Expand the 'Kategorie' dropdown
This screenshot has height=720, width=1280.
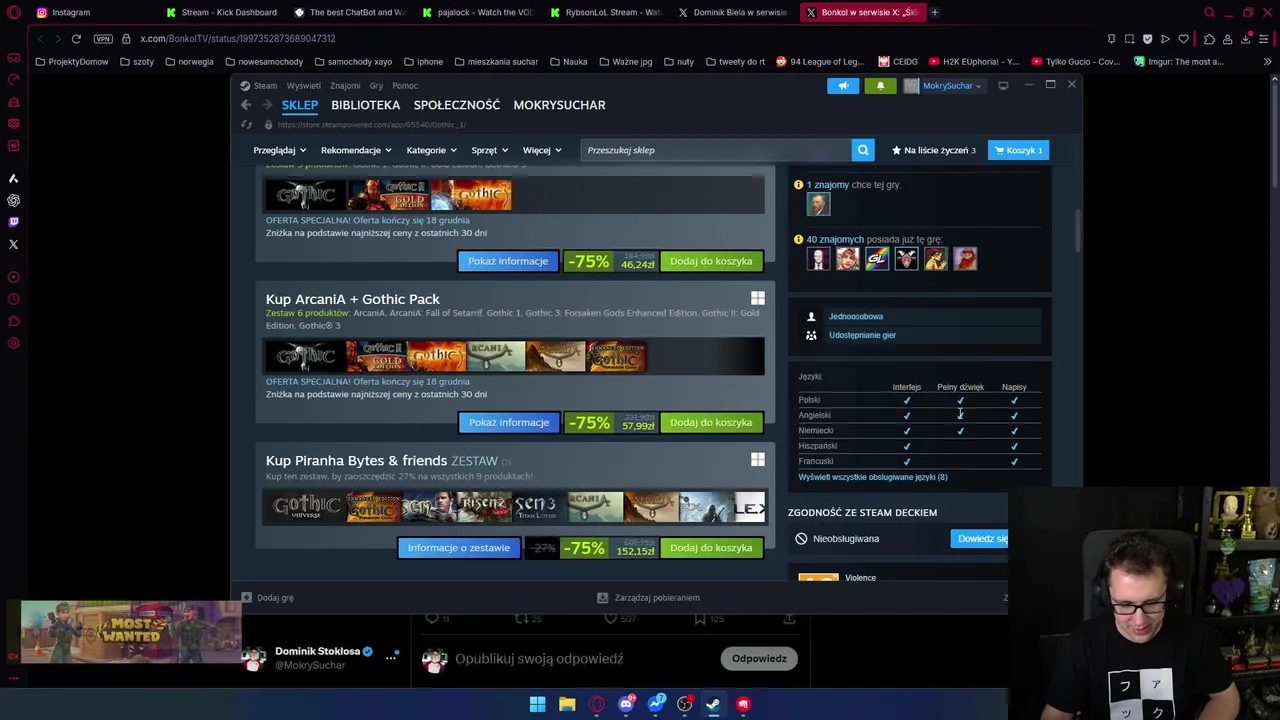point(431,150)
